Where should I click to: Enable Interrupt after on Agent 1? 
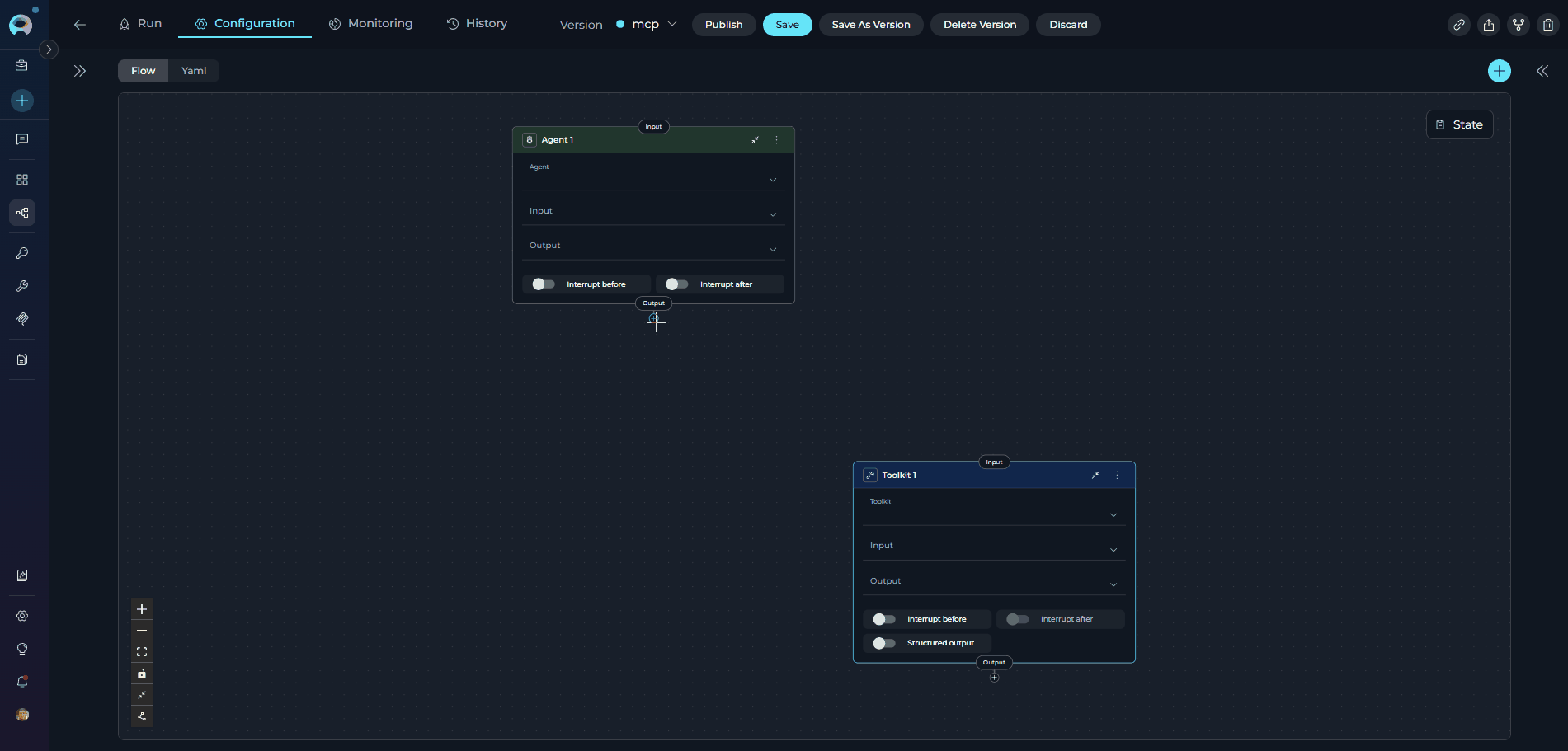point(676,284)
